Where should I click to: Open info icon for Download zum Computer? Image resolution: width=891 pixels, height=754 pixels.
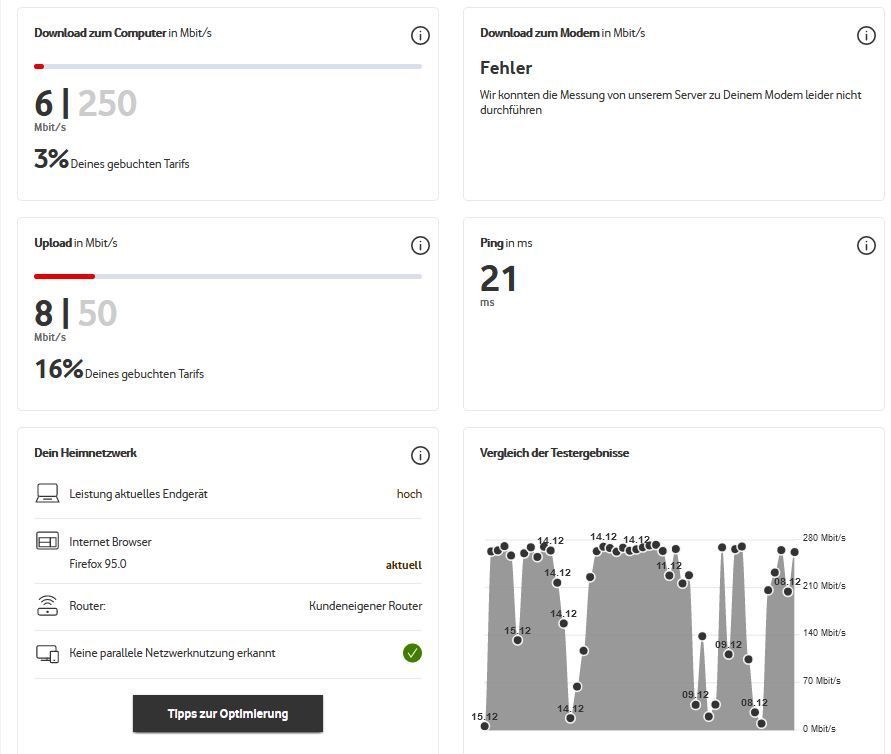[x=420, y=36]
